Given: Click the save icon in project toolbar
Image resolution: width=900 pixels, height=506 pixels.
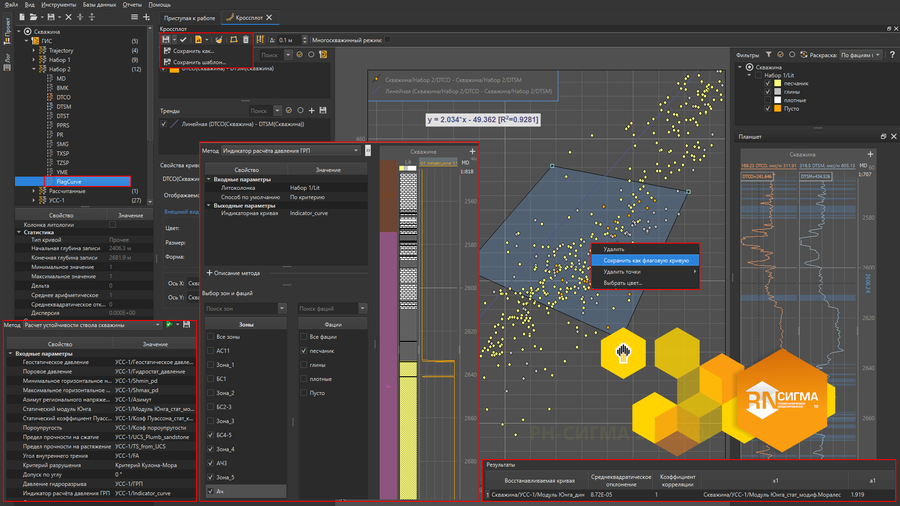Looking at the screenshot, I should [51, 17].
